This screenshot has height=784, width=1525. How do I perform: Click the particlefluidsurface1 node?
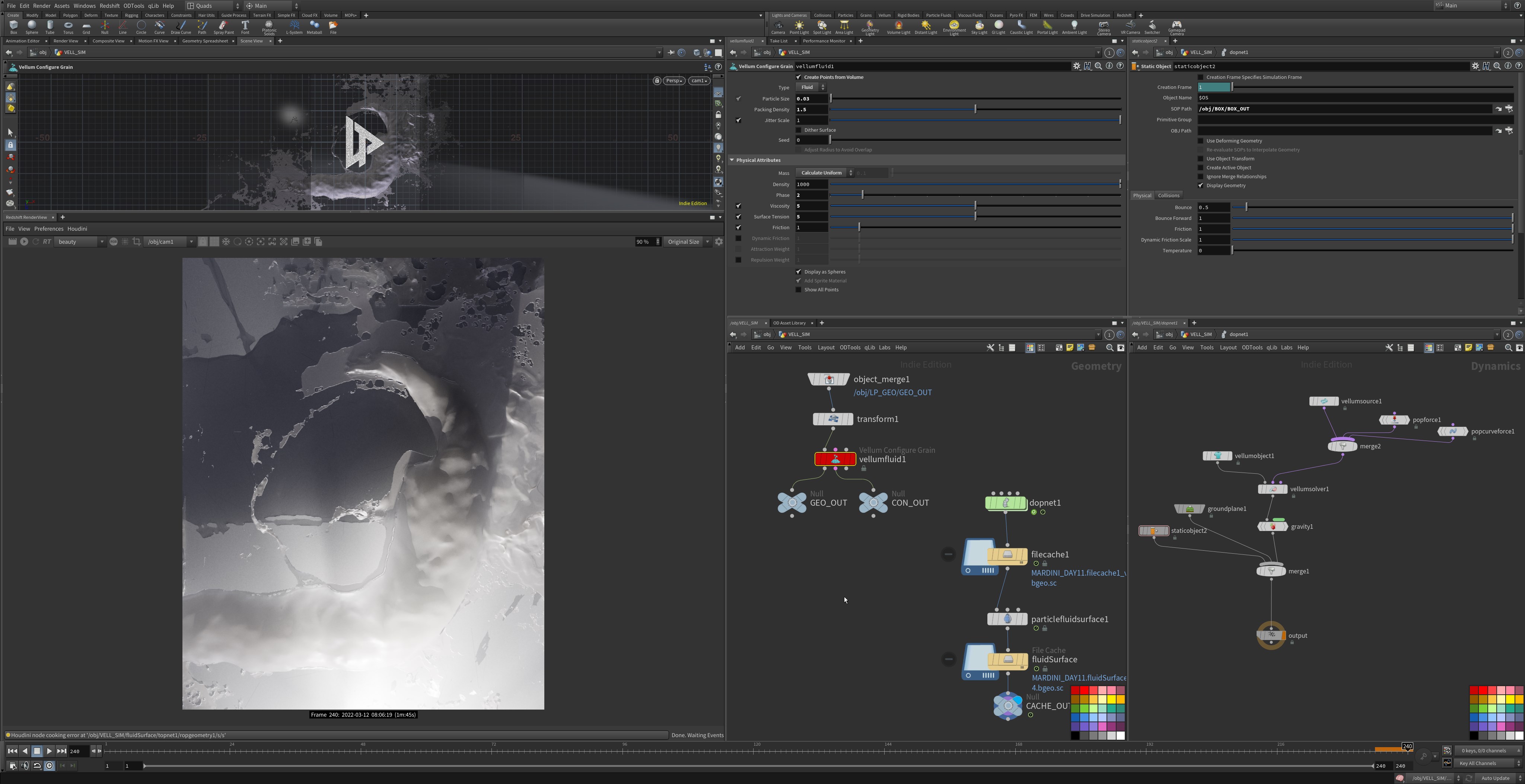[1007, 619]
